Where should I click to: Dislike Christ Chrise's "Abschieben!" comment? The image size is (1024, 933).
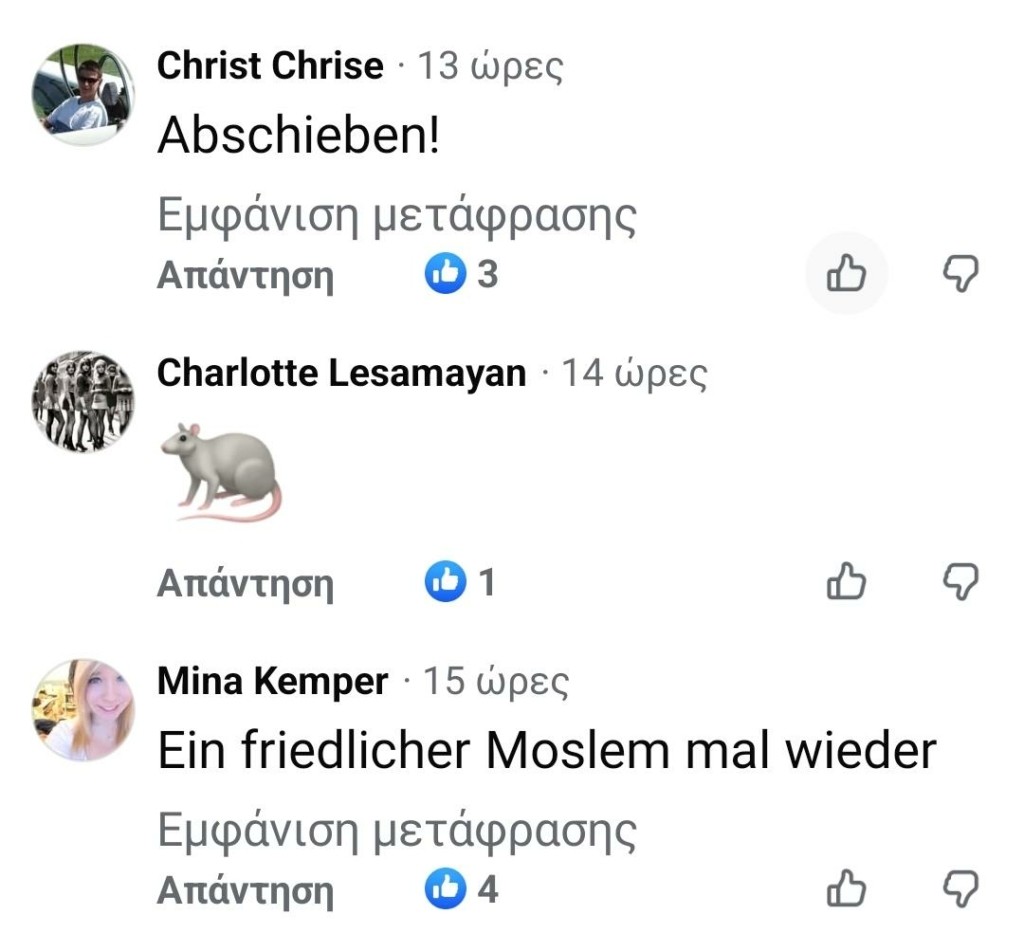tap(961, 273)
